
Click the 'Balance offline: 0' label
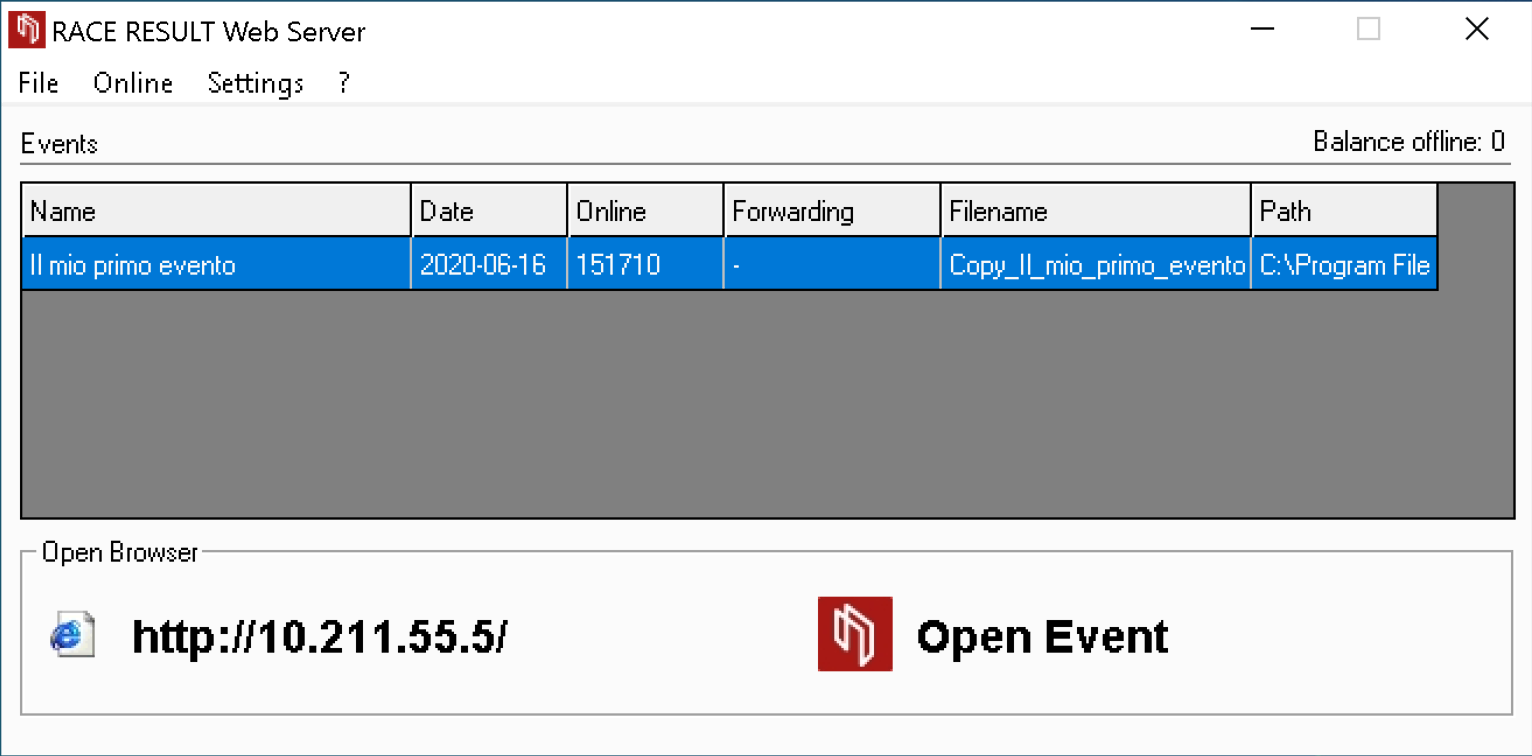(x=1409, y=142)
